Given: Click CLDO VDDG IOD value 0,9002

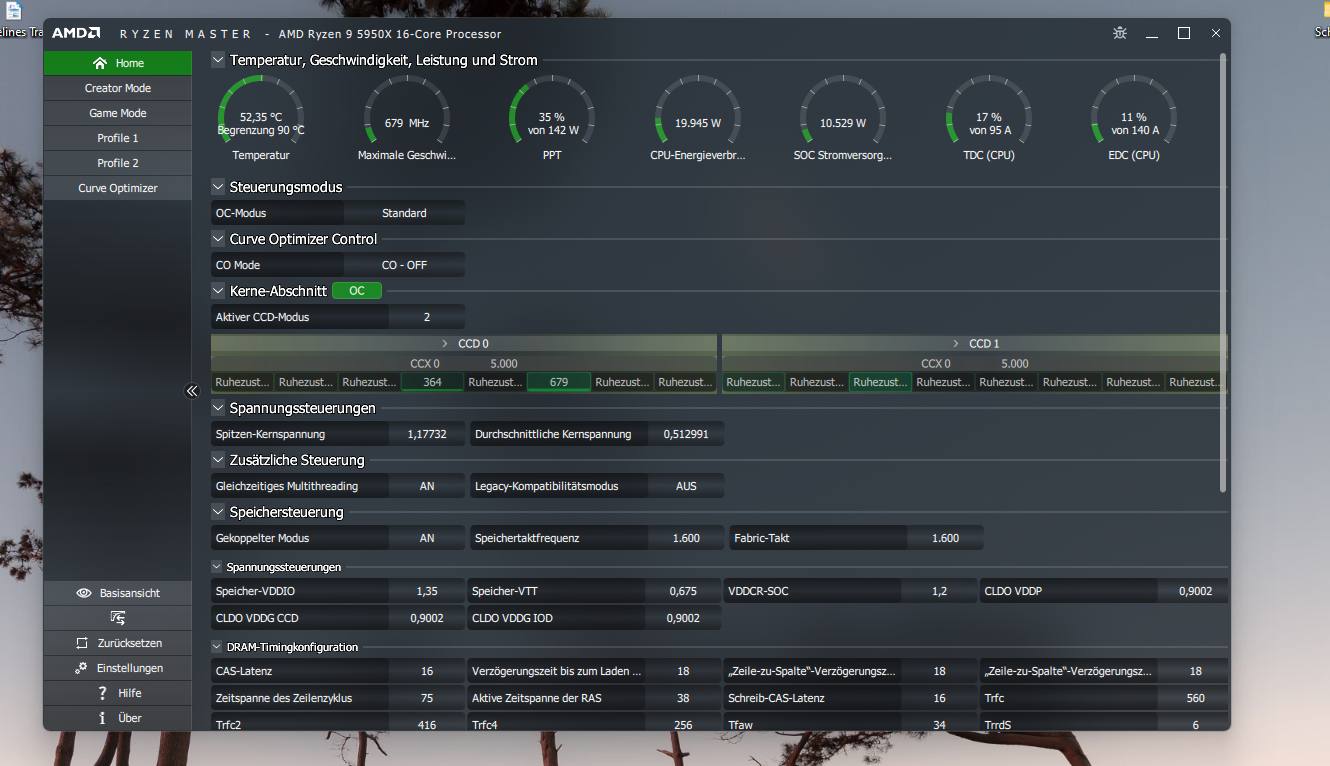Looking at the screenshot, I should (x=683, y=618).
